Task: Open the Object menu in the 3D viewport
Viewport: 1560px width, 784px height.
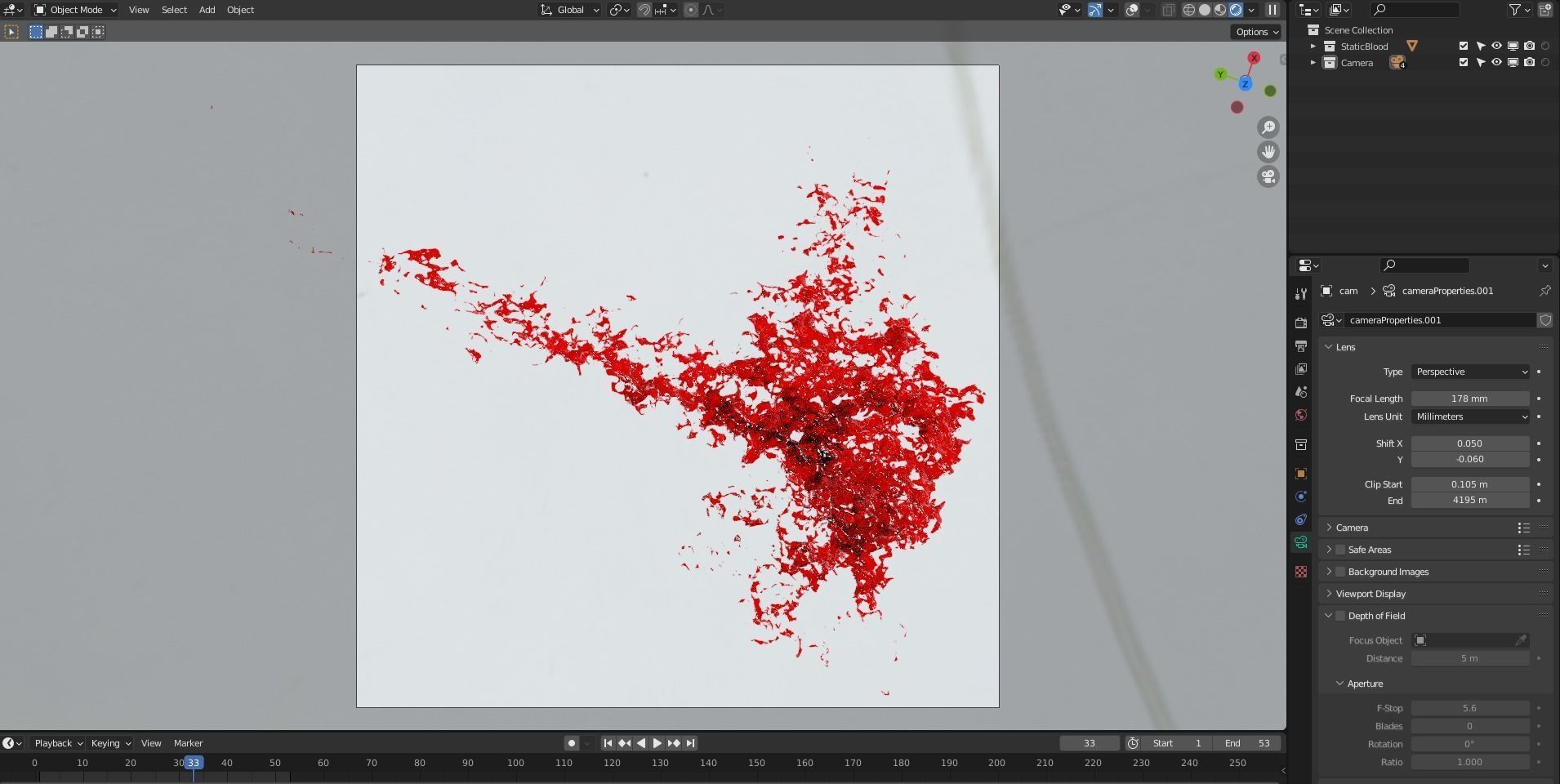Action: point(239,9)
